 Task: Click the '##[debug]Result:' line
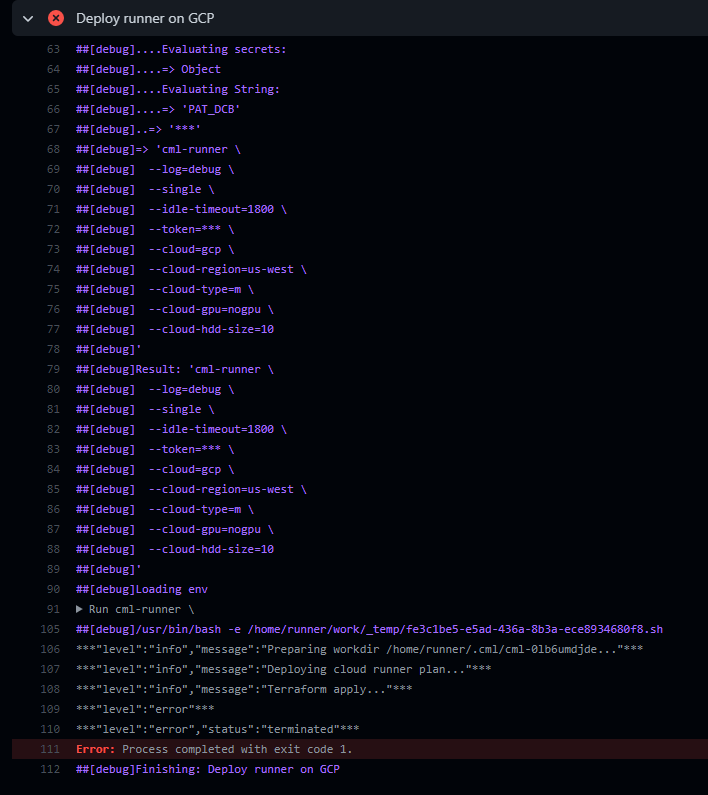175,369
